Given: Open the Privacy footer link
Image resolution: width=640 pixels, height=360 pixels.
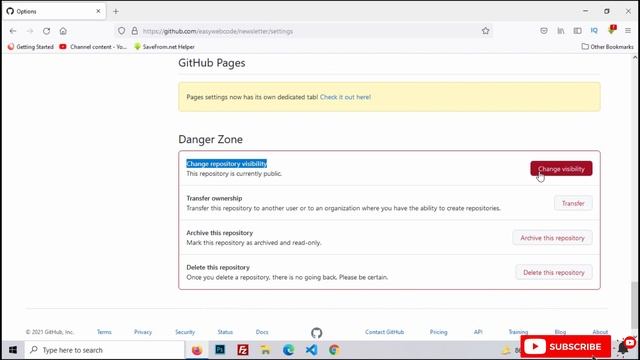Looking at the screenshot, I should pos(143,332).
